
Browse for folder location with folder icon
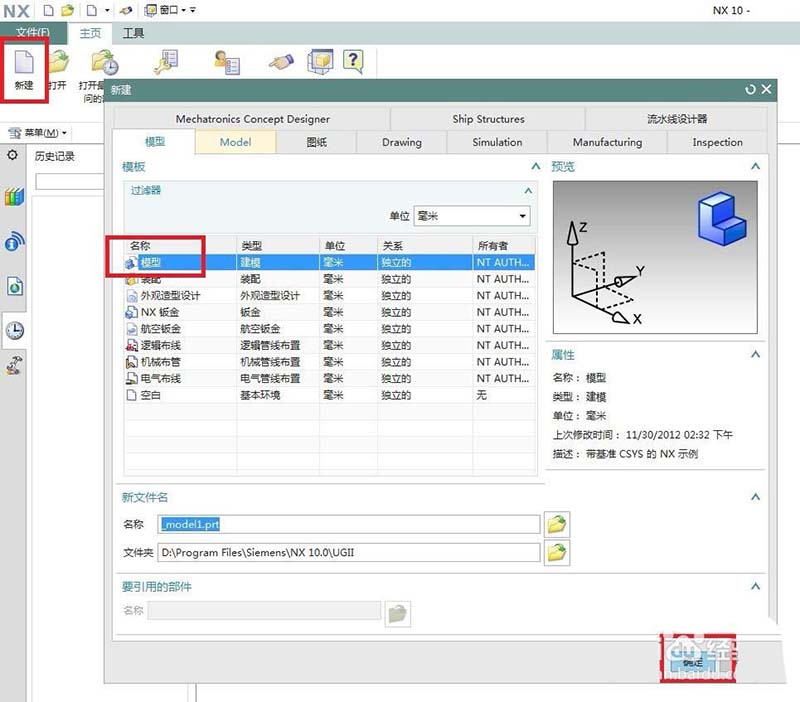[x=557, y=553]
